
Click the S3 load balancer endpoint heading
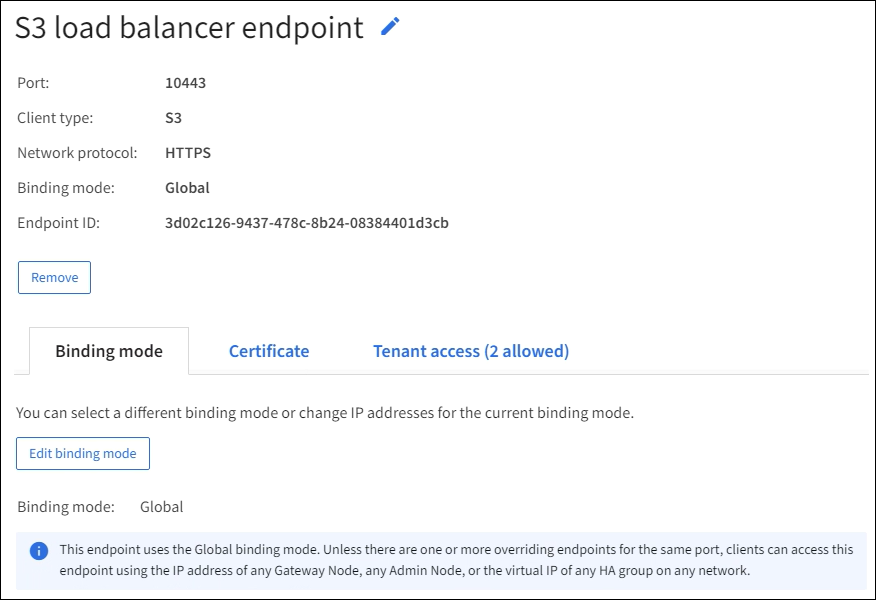[189, 28]
